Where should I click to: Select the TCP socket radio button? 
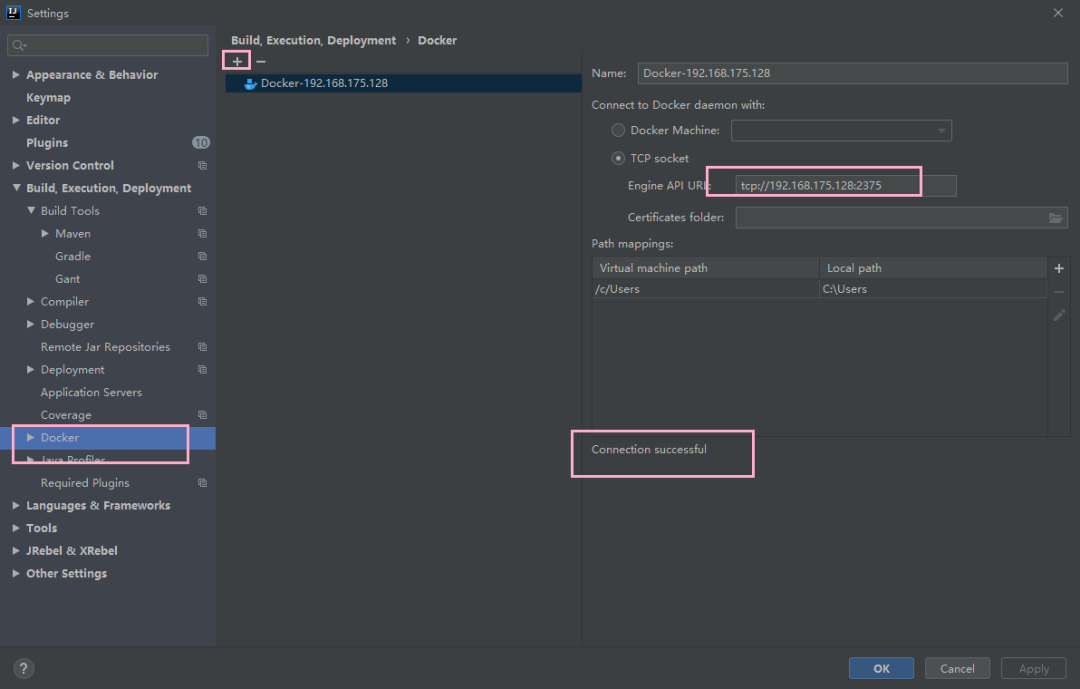(x=618, y=158)
